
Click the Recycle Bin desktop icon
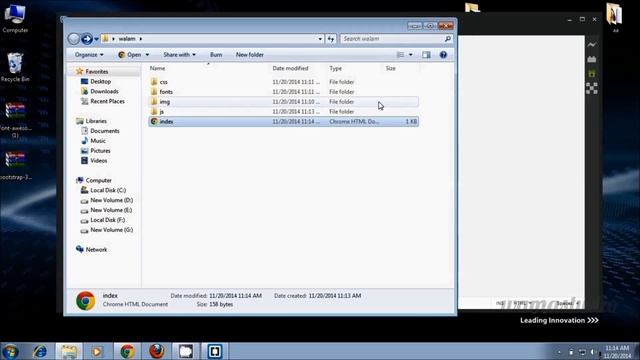15,67
